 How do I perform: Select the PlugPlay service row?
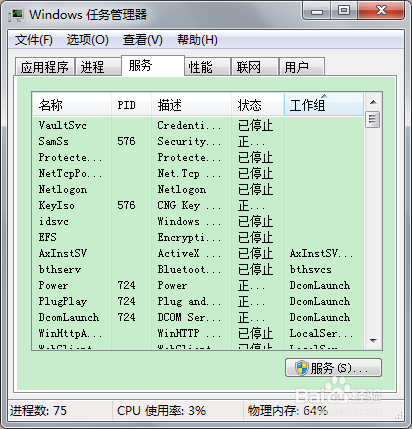click(198, 301)
